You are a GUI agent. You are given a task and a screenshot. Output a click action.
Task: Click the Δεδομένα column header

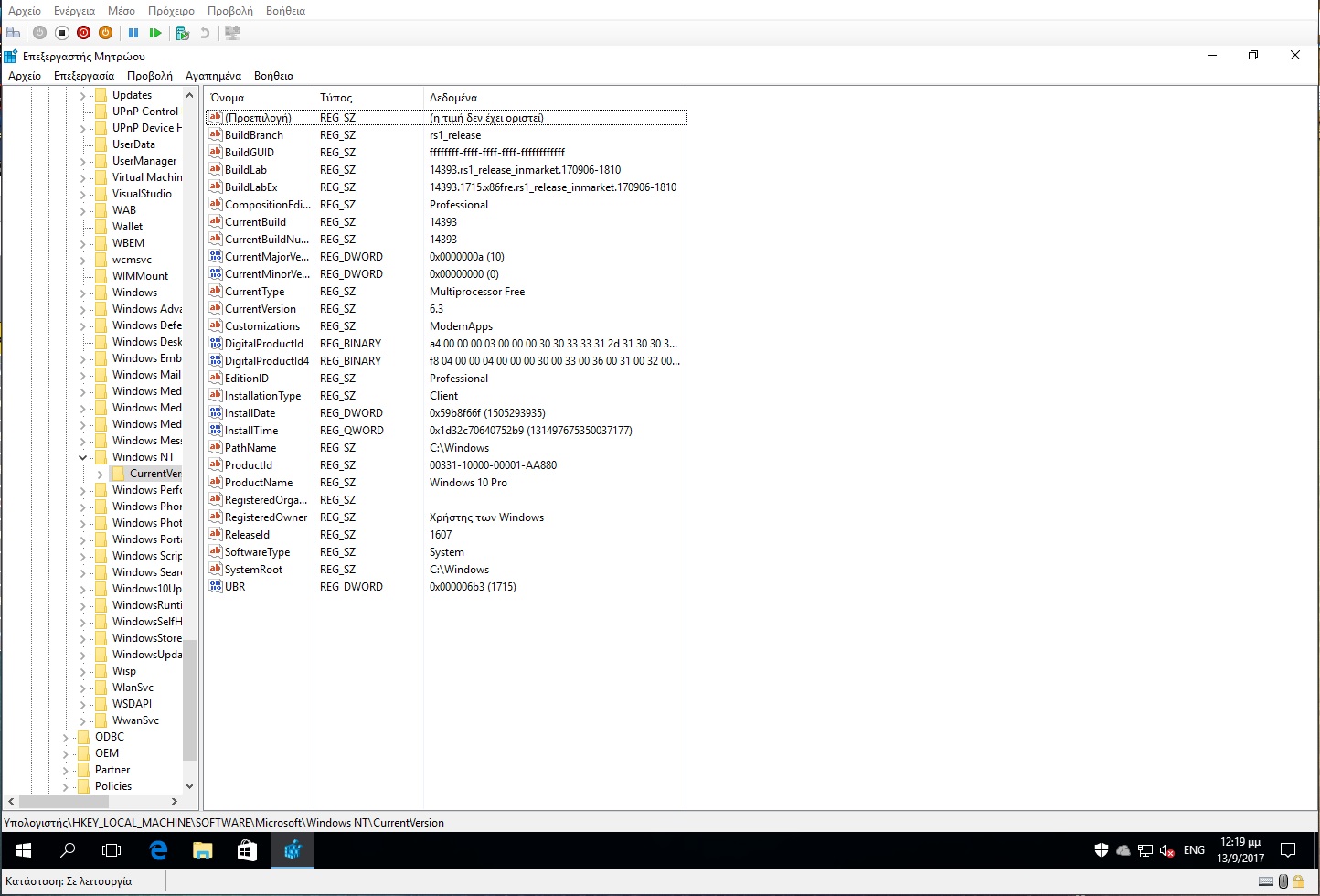tap(555, 98)
